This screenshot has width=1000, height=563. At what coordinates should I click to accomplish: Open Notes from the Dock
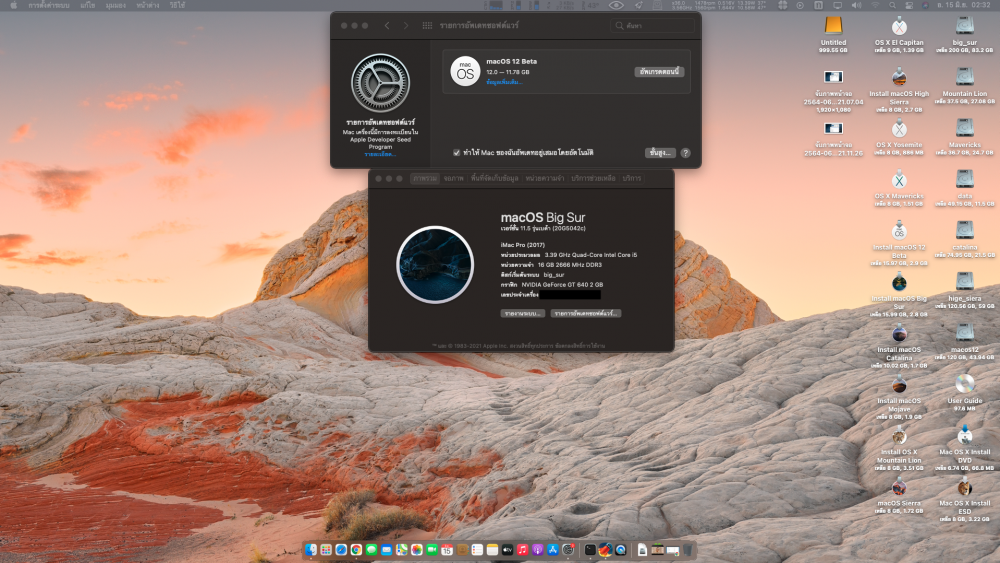tap(492, 550)
